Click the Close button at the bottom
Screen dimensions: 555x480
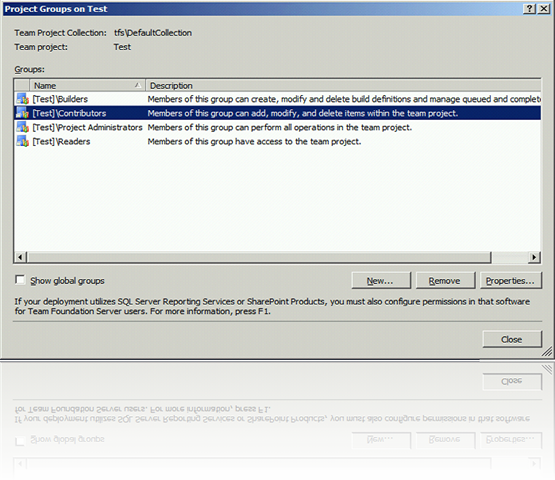click(x=512, y=339)
